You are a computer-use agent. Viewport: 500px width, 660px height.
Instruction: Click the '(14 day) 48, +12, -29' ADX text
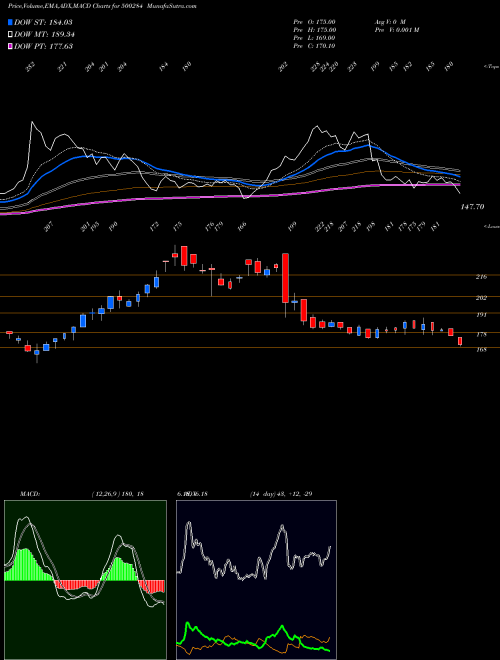281,494
